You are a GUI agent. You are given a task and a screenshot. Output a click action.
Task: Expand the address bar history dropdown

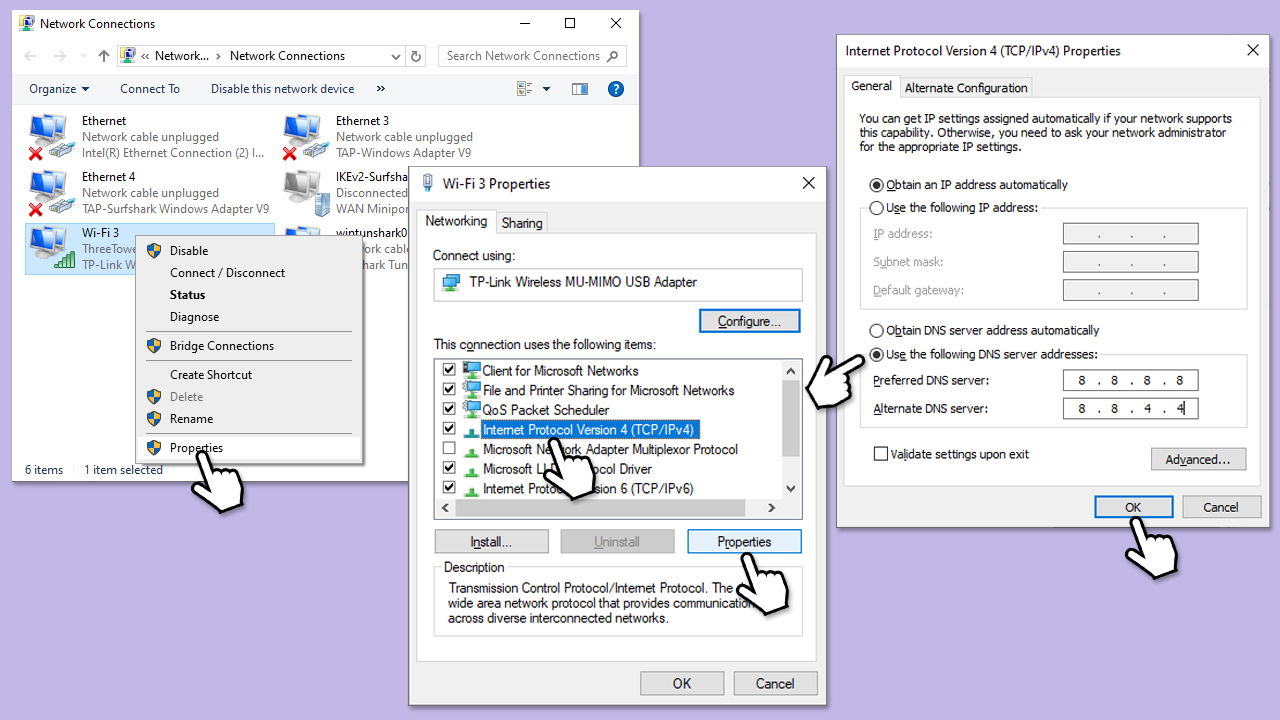click(x=396, y=56)
